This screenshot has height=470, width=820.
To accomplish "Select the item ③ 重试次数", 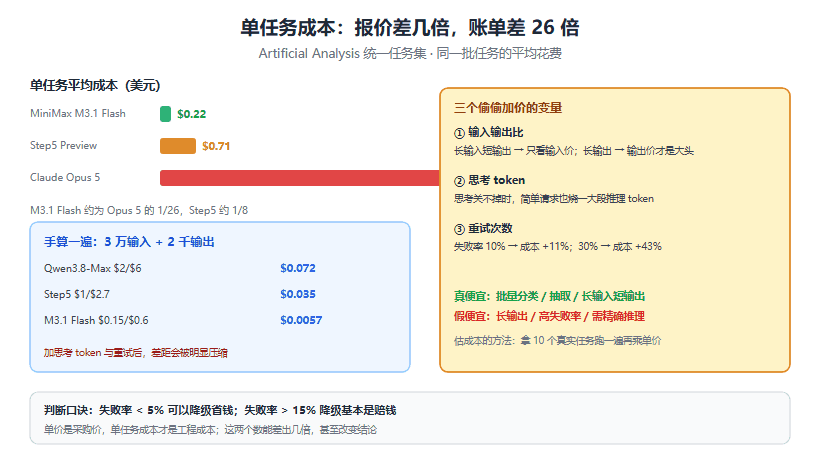I will tap(483, 228).
